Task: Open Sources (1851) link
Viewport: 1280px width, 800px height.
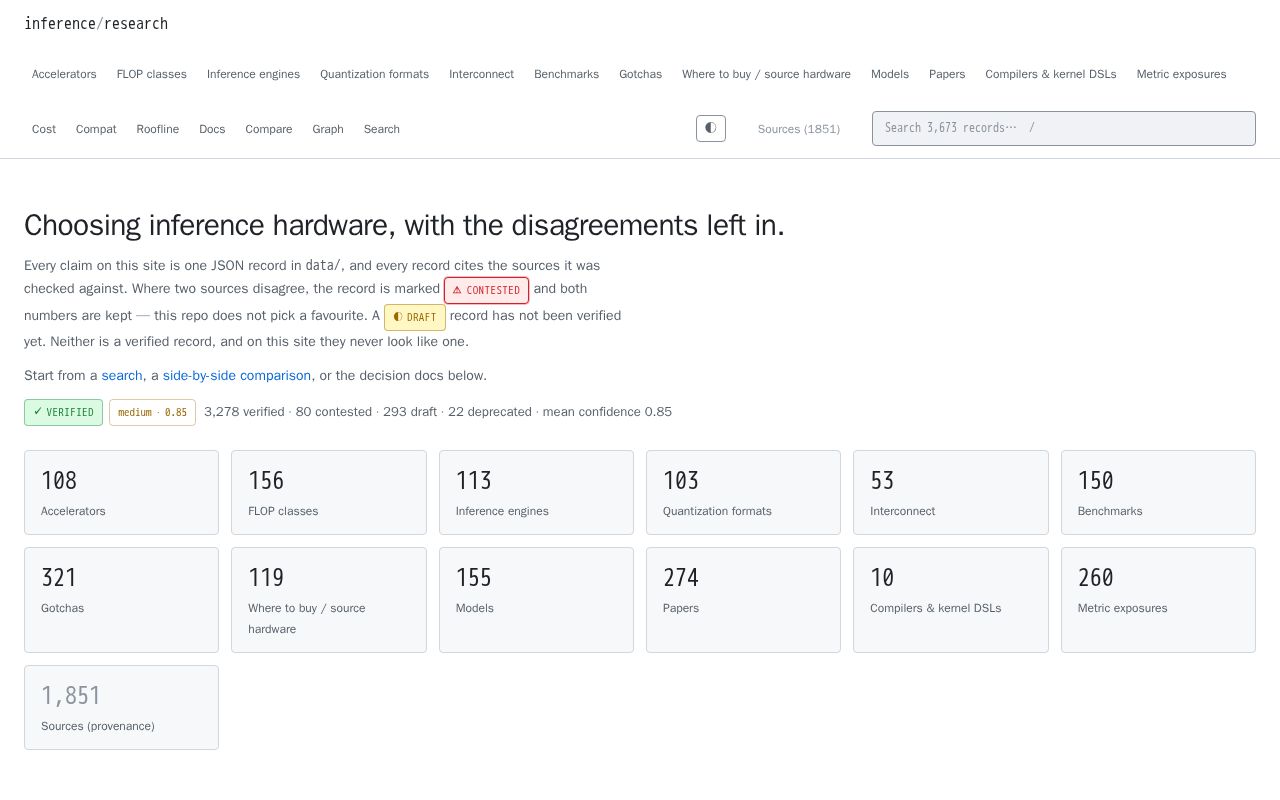Action: tap(799, 129)
